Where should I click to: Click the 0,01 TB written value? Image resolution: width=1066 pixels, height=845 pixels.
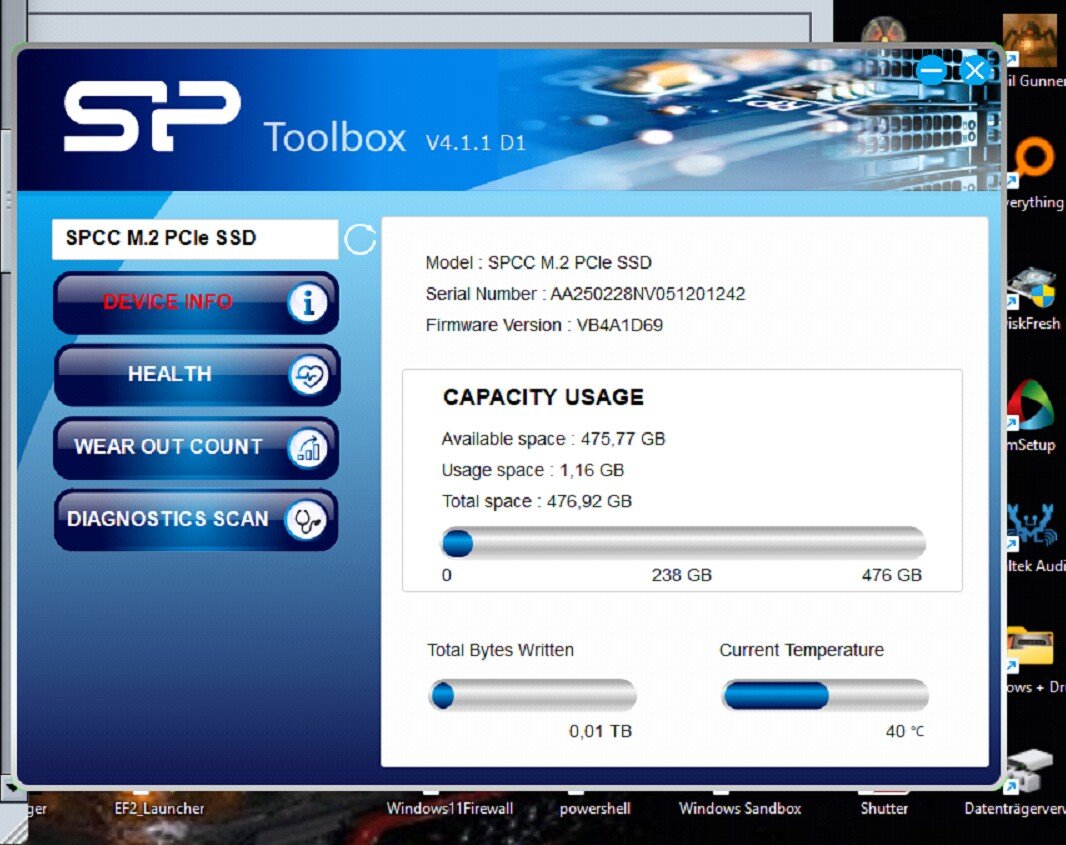[x=600, y=731]
